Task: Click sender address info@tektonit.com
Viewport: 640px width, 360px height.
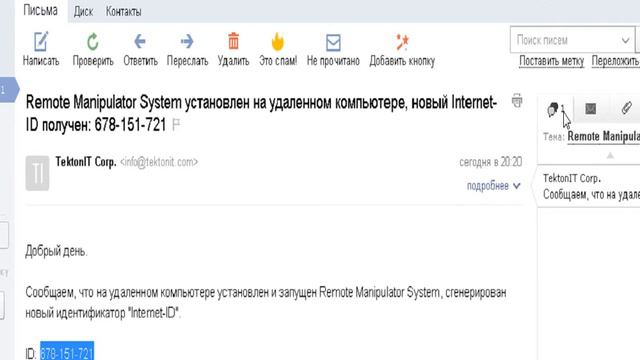Action: tap(159, 162)
